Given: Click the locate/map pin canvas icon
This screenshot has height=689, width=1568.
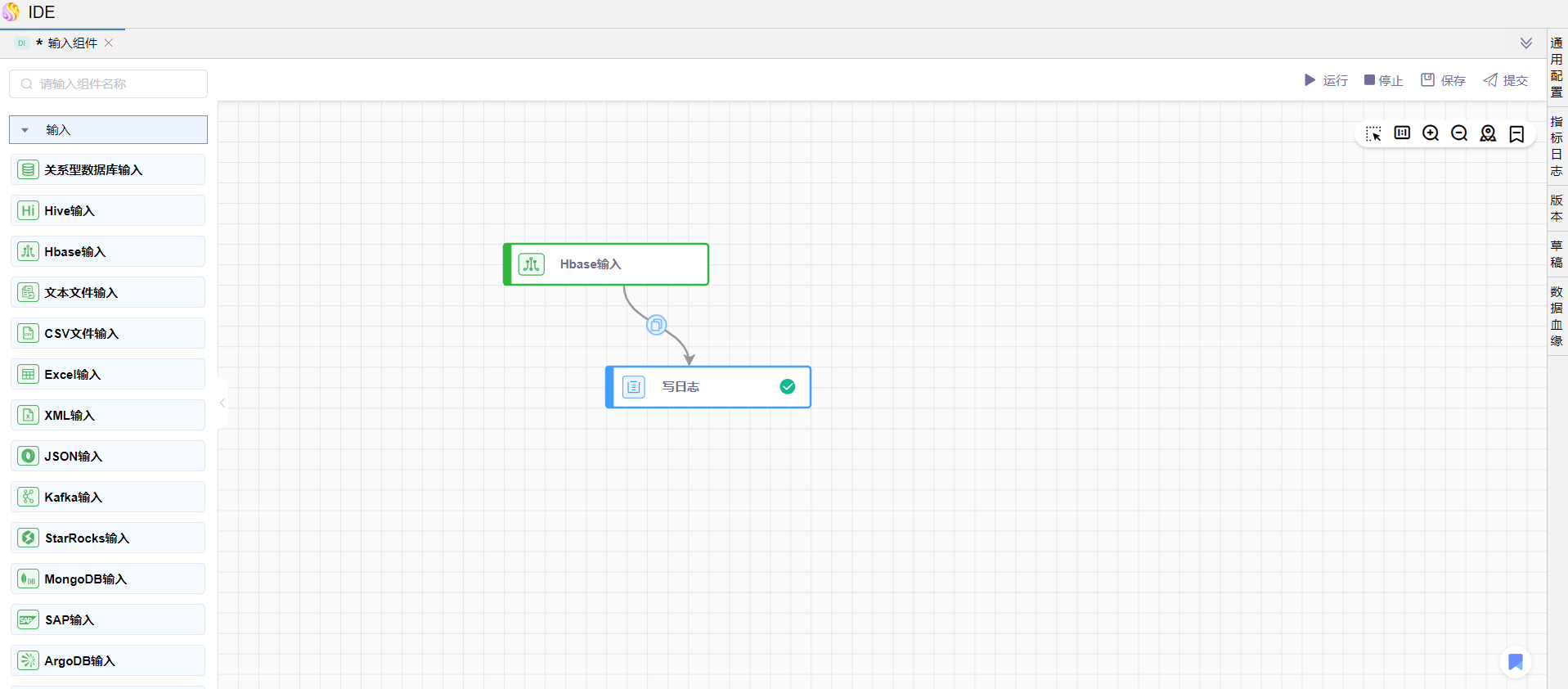Looking at the screenshot, I should click(1488, 133).
